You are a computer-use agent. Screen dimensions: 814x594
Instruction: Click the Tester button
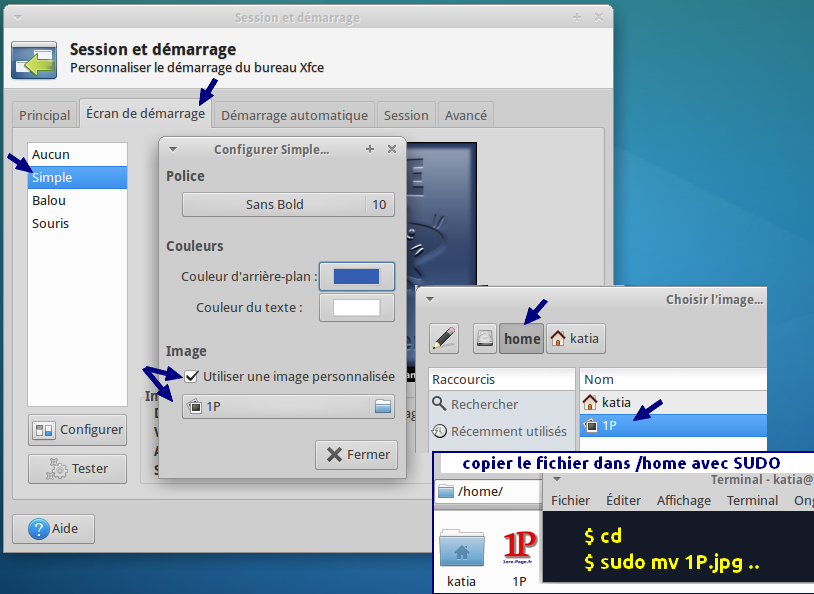click(78, 468)
